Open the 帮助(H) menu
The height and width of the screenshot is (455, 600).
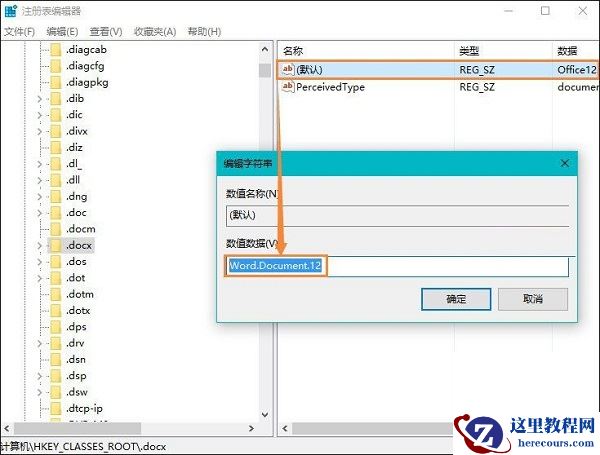click(x=204, y=31)
